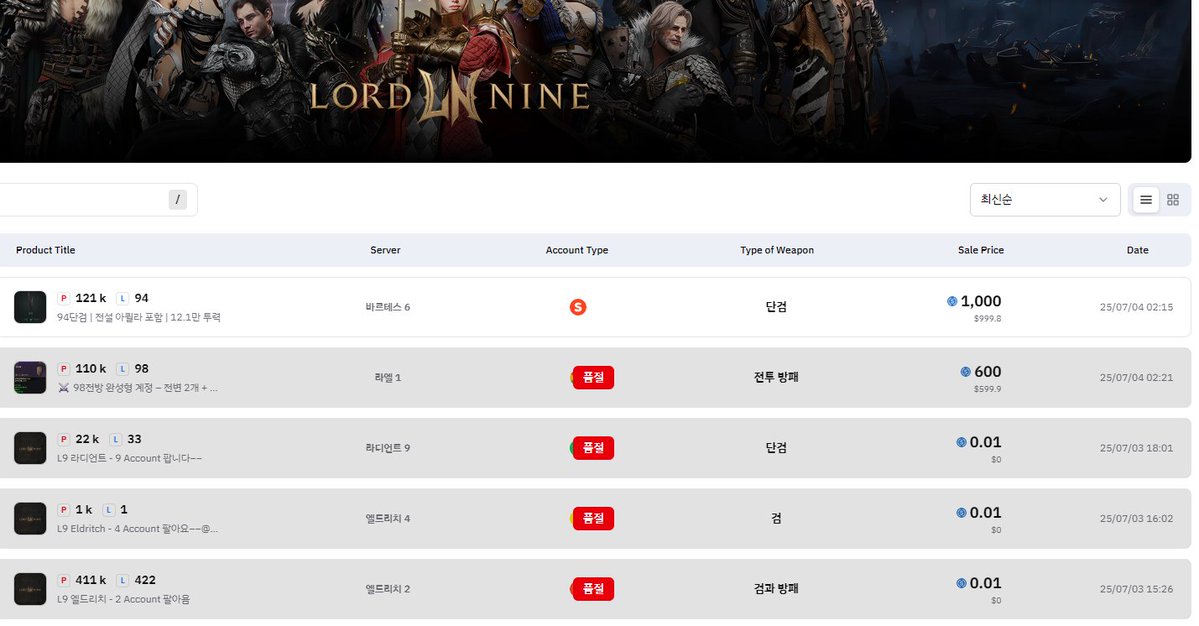Click coin icon in the 엘드리치 2 row
The width and height of the screenshot is (1199, 626).
[x=961, y=582]
